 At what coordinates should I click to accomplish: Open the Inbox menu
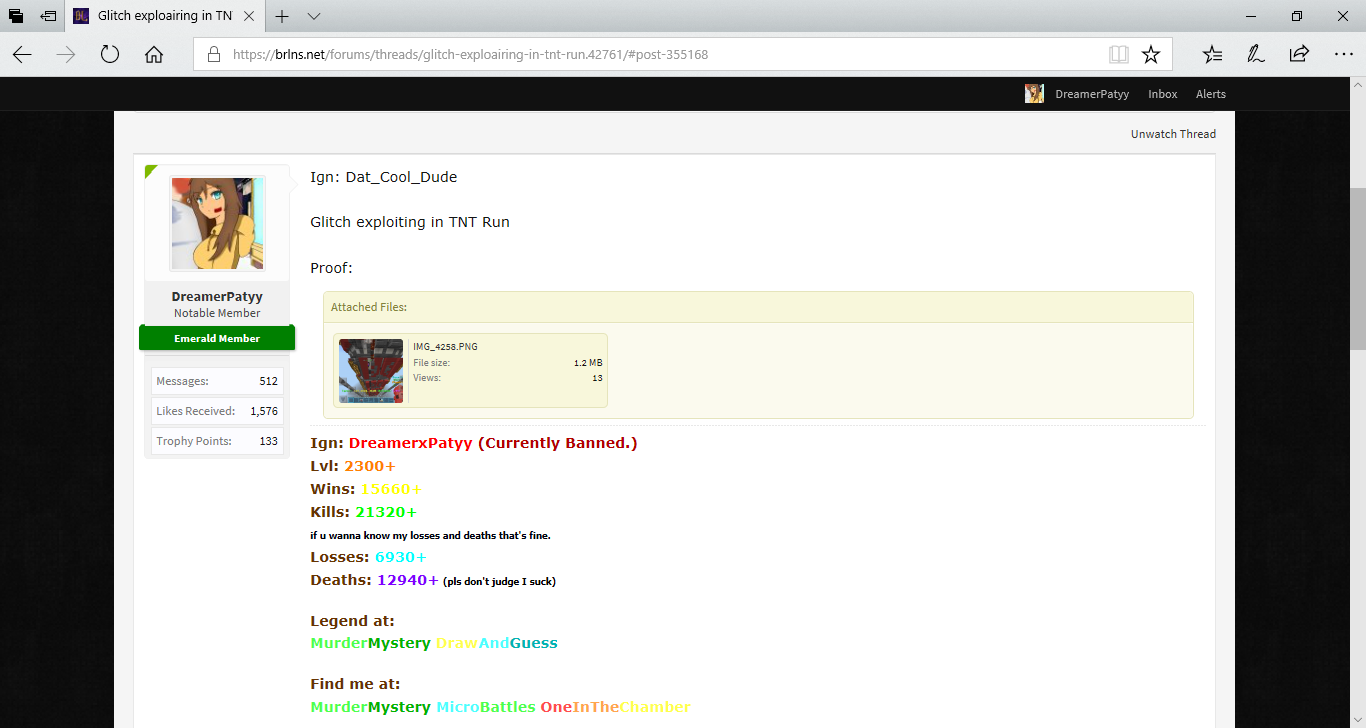1163,94
